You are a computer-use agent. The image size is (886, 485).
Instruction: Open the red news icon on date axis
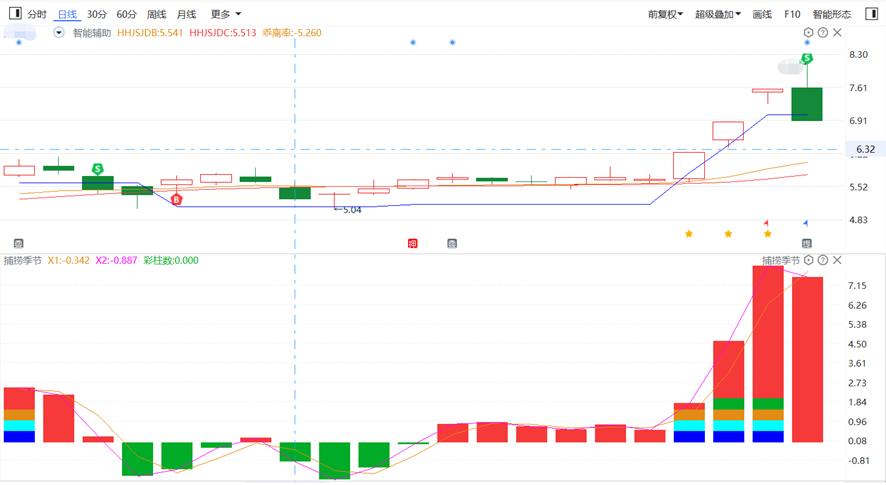tap(412, 244)
